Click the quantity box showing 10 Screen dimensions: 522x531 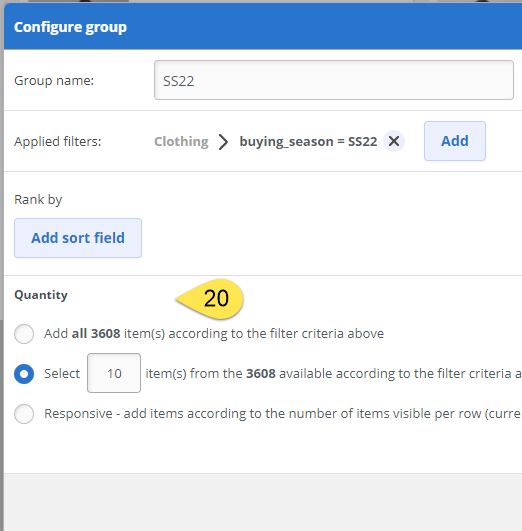click(114, 373)
